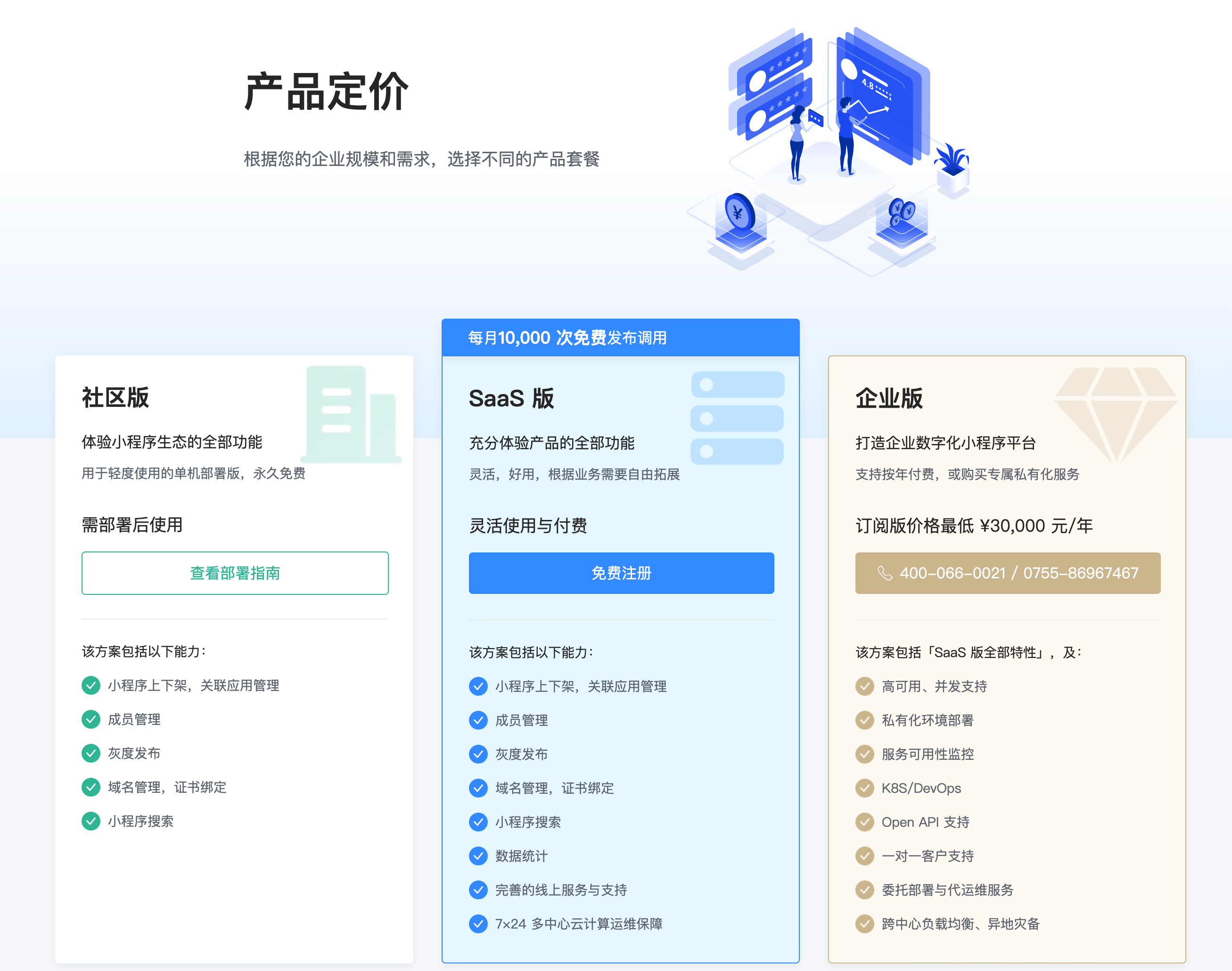The height and width of the screenshot is (971, 1232).
Task: Click 私有化环境部署 feature text
Action: pos(927,720)
